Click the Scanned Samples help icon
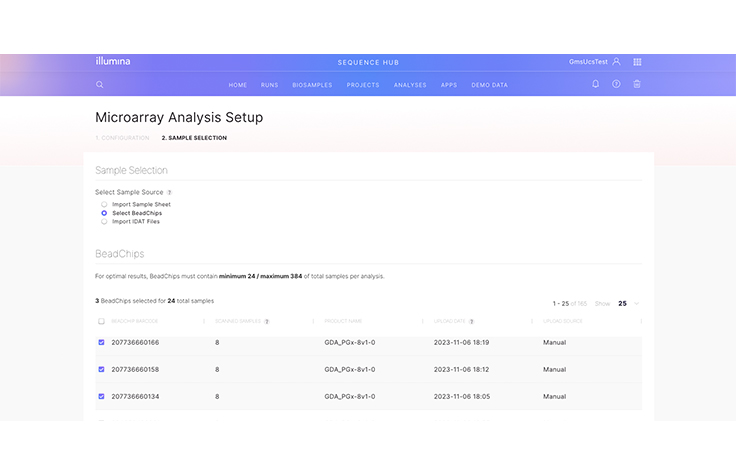The height and width of the screenshot is (475, 736). click(x=267, y=322)
